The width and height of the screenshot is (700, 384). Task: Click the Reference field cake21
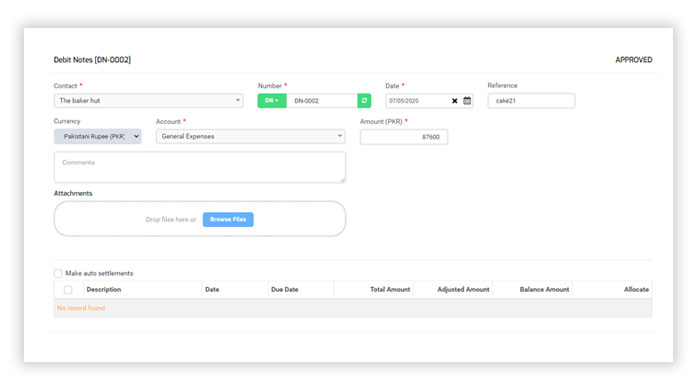tap(531, 100)
